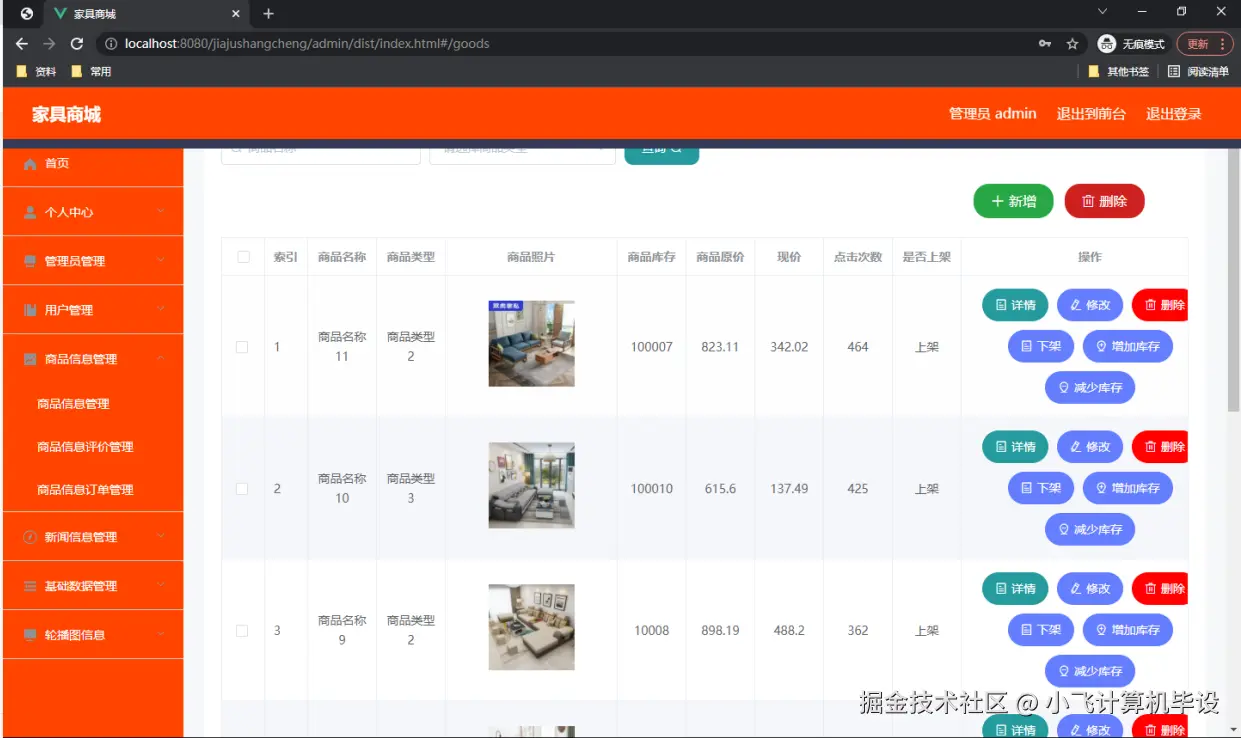Viewport: 1241px width, 738px height.
Task: Expand 管理员管理 menu chevron
Action: 161,260
